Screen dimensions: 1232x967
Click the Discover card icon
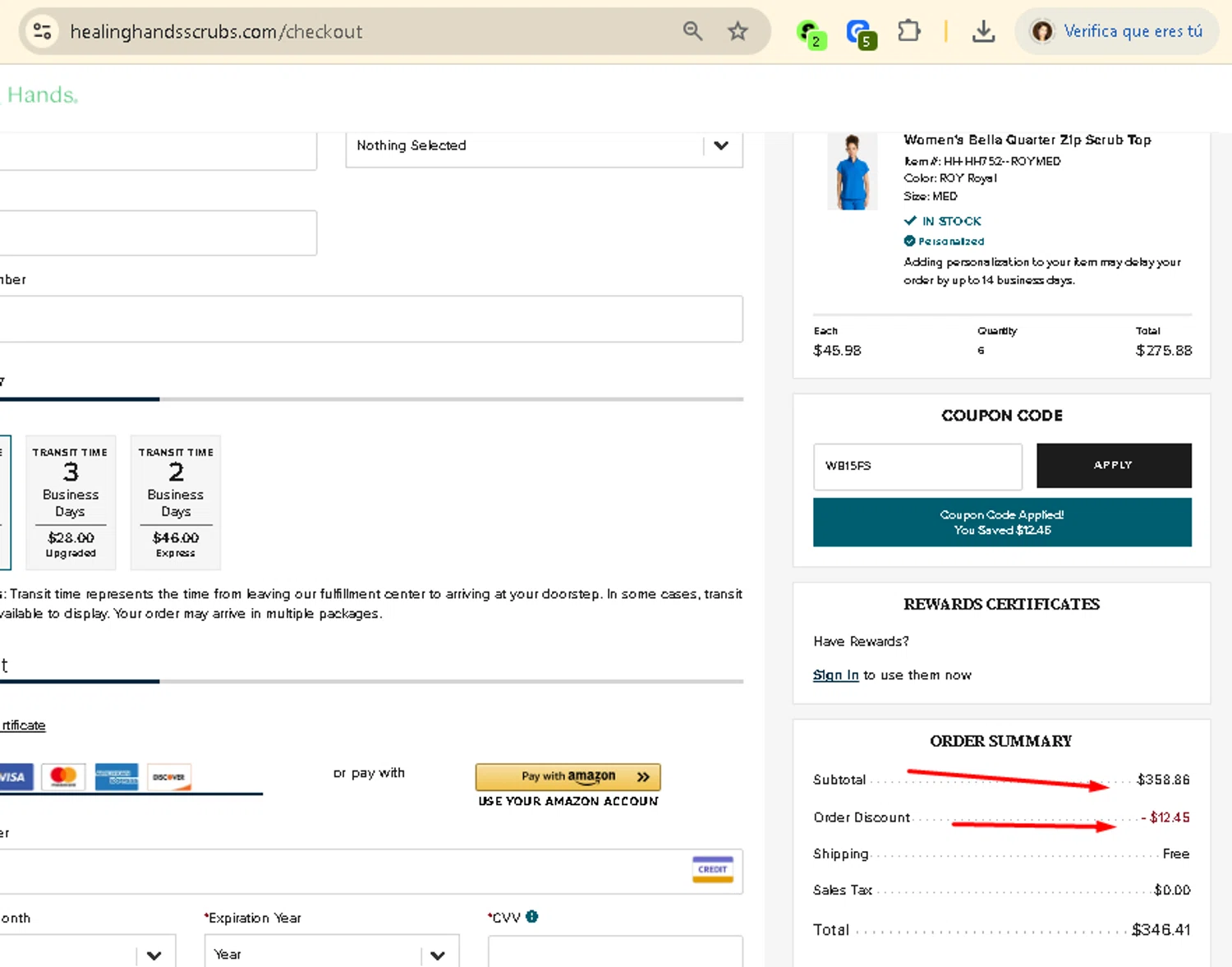coord(169,776)
